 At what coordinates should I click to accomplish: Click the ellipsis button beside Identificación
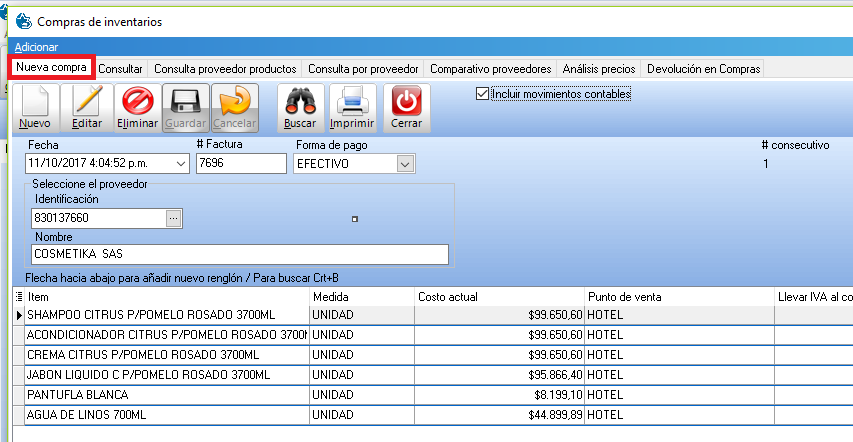[173, 217]
